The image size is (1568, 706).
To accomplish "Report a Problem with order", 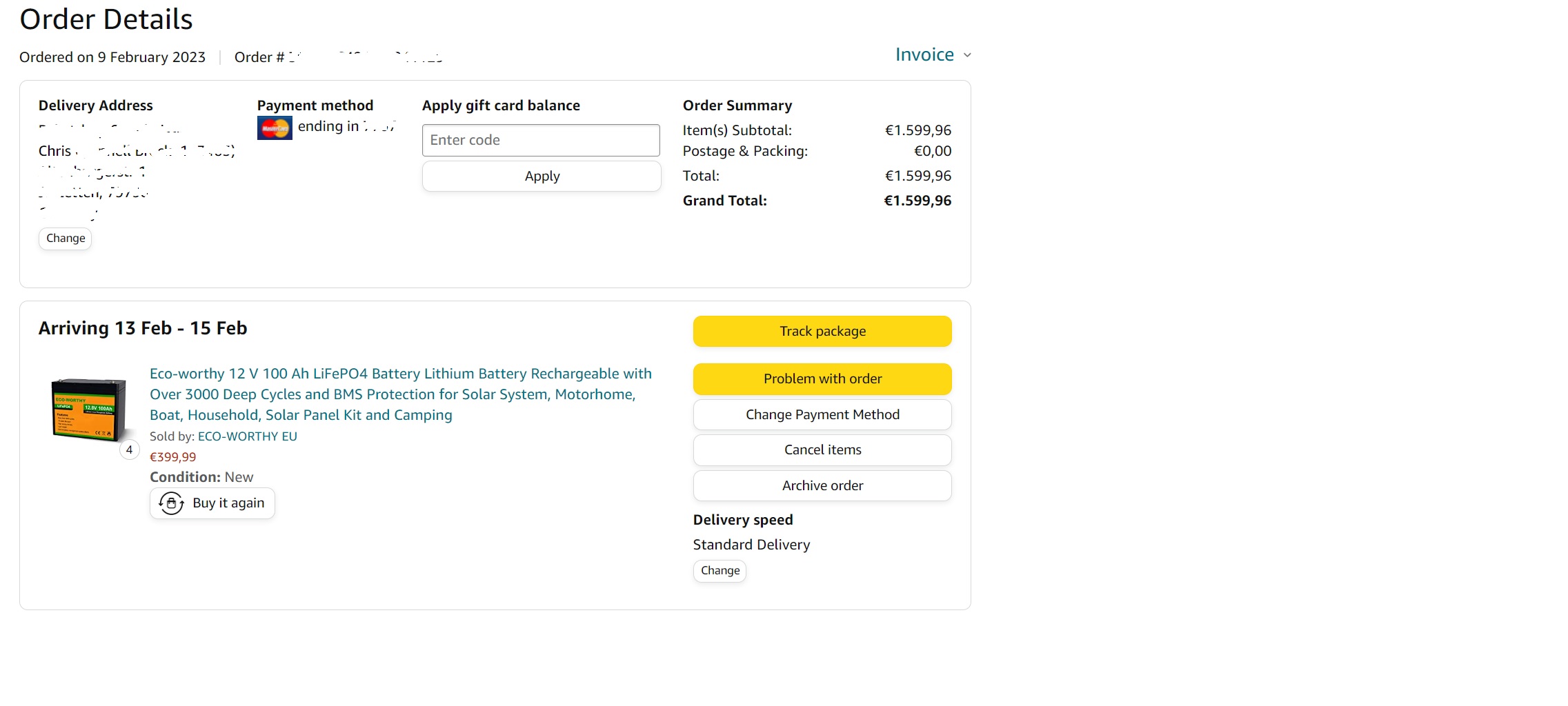I will point(822,379).
